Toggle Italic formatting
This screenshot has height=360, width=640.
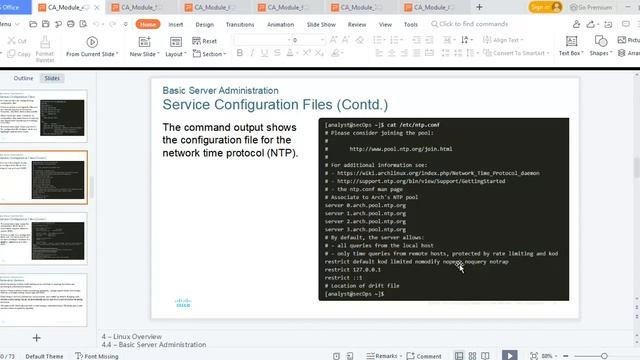(252, 53)
